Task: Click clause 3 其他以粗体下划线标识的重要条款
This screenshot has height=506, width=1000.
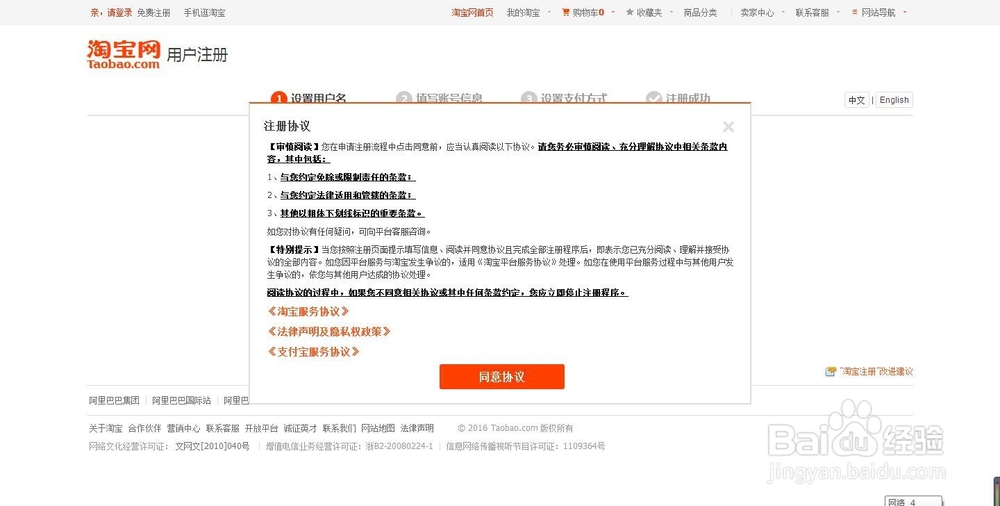Action: [x=352, y=213]
